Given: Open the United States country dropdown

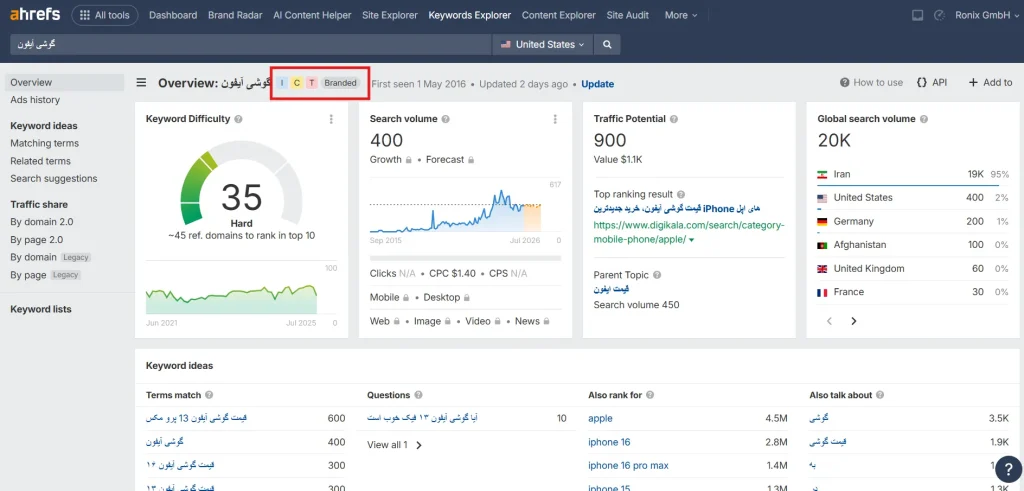Looking at the screenshot, I should [542, 44].
